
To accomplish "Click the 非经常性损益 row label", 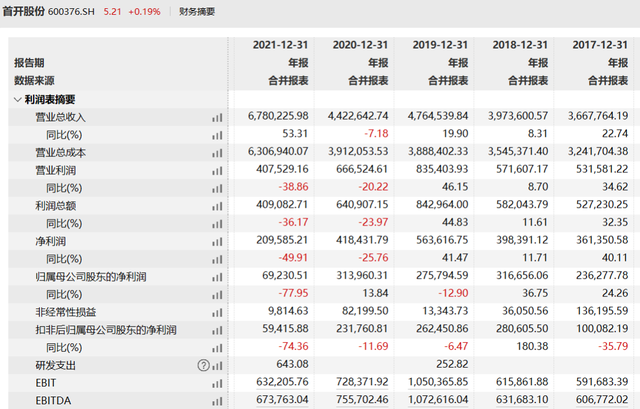I will tap(65, 312).
